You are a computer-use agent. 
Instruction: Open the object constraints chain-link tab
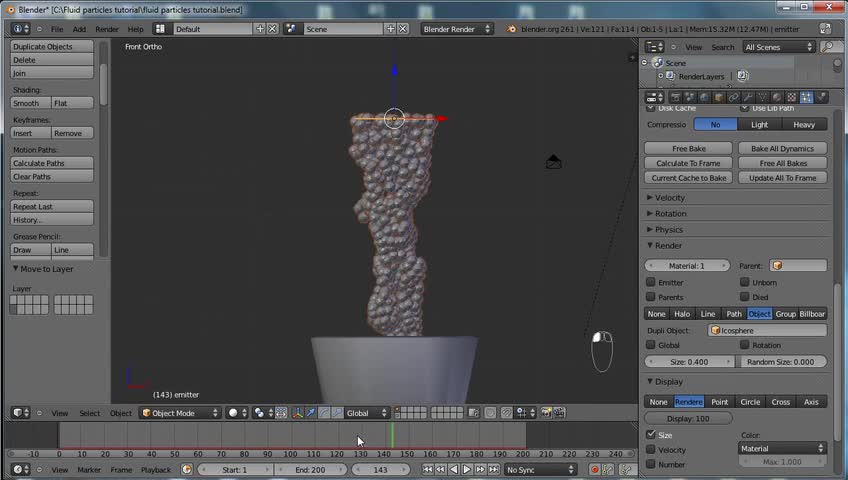(733, 97)
